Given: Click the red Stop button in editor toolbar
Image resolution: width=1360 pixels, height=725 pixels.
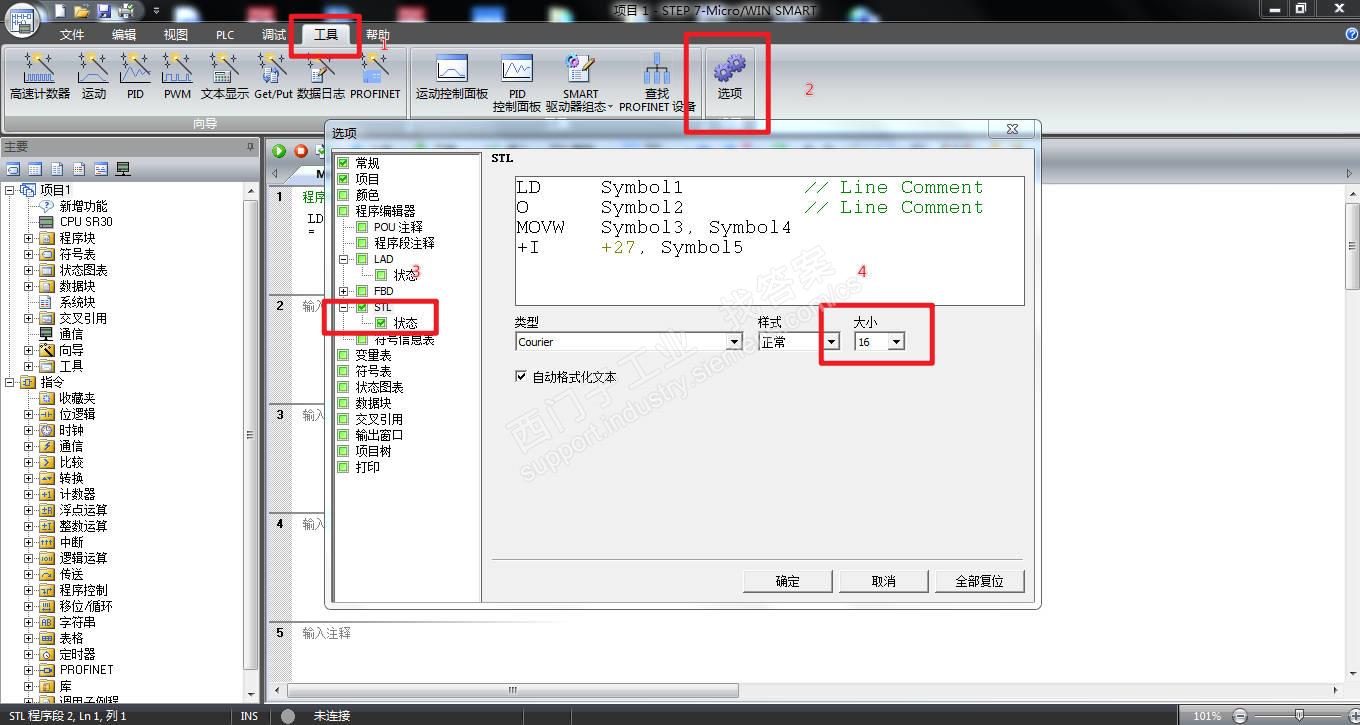Looking at the screenshot, I should click(301, 151).
